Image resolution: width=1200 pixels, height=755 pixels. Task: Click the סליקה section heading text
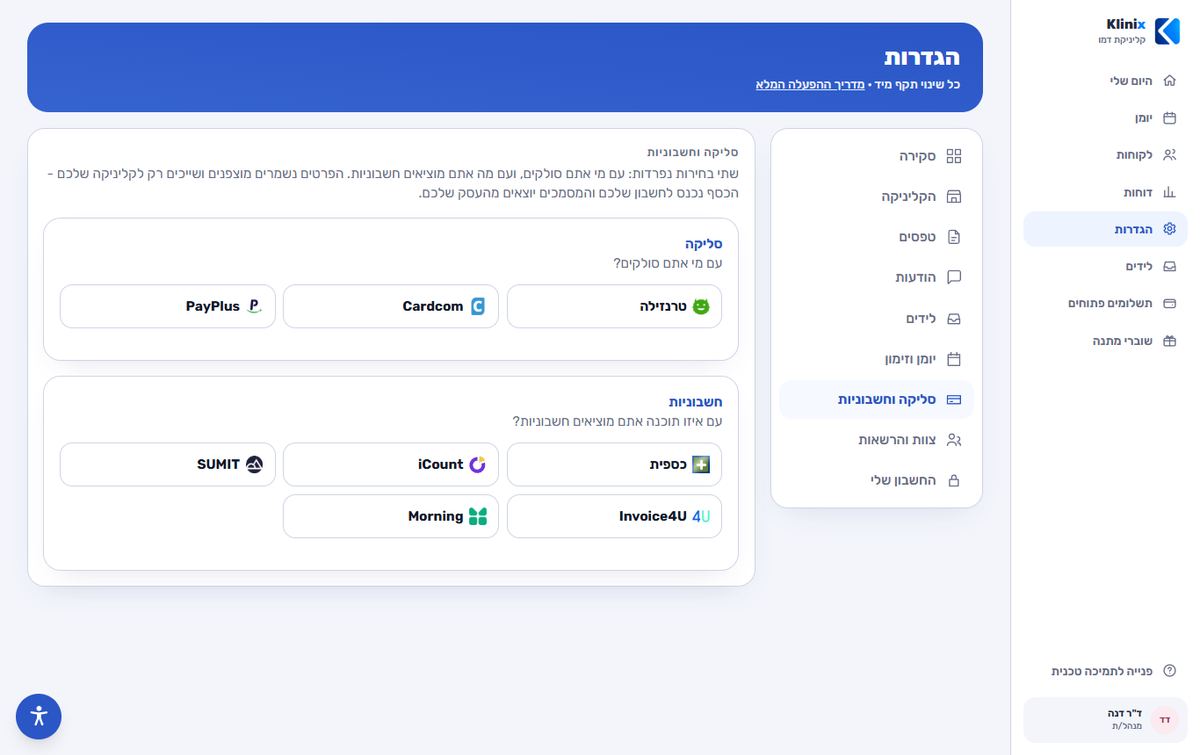coord(704,243)
